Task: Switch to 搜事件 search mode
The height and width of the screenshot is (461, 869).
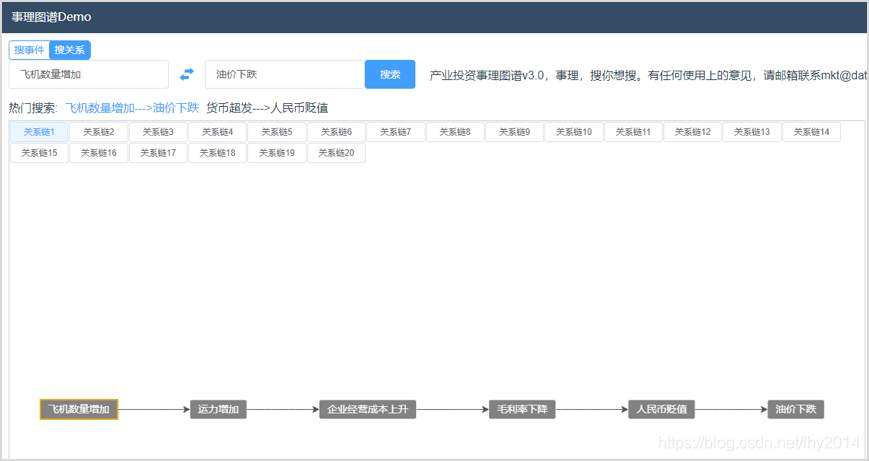Action: 29,50
